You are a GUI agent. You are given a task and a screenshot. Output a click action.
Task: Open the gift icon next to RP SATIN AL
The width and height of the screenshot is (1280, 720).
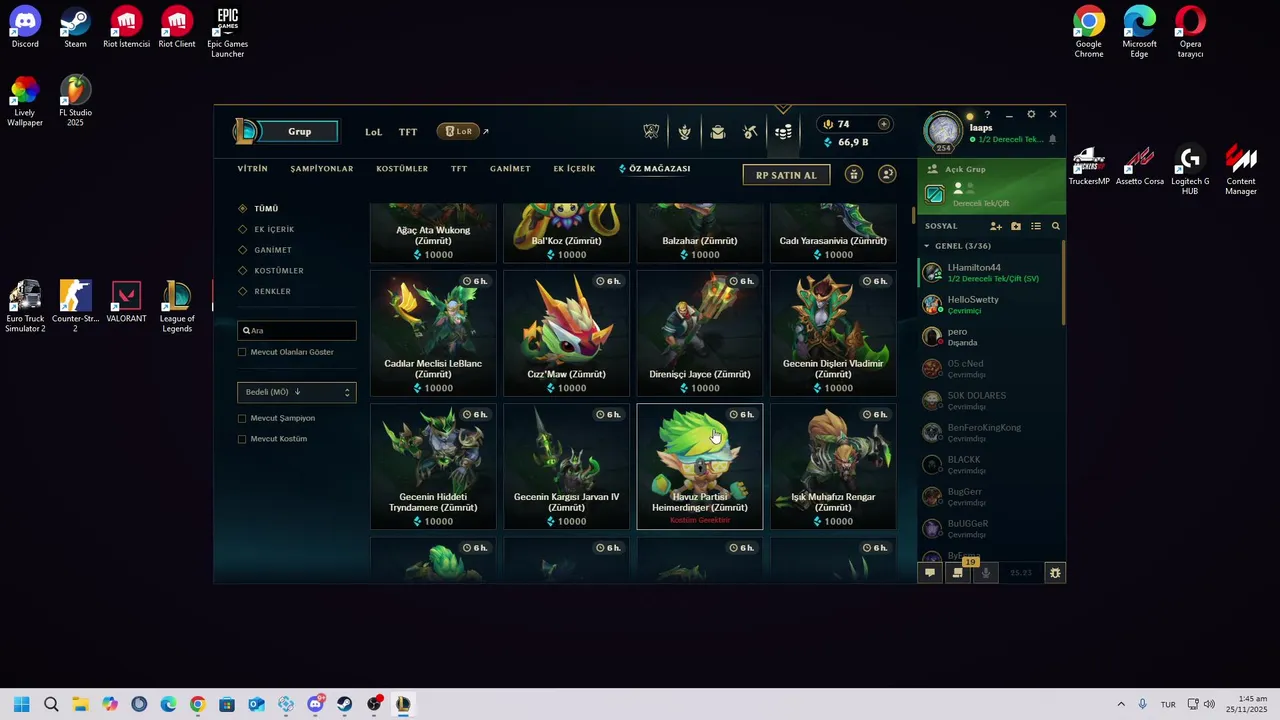point(853,174)
